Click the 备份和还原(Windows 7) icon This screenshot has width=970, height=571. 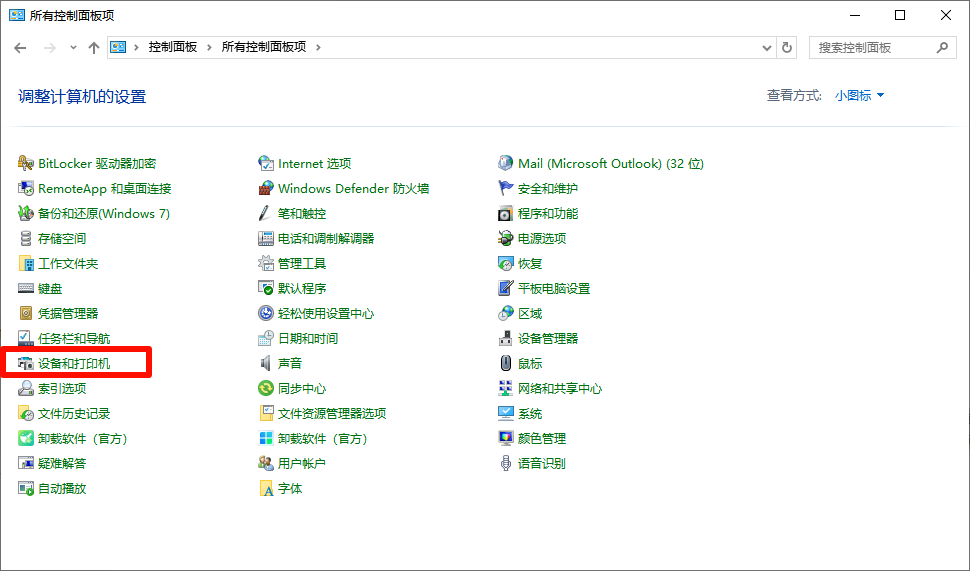coord(25,213)
